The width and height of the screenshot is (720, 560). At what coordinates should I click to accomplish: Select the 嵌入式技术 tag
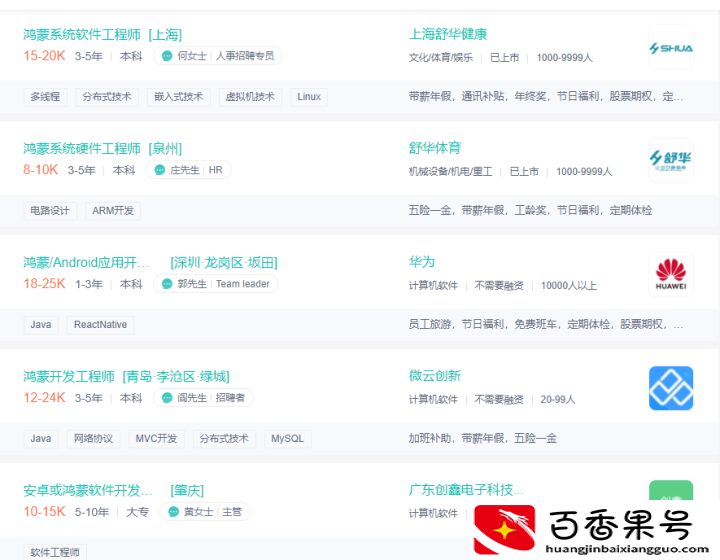pyautogui.click(x=179, y=97)
